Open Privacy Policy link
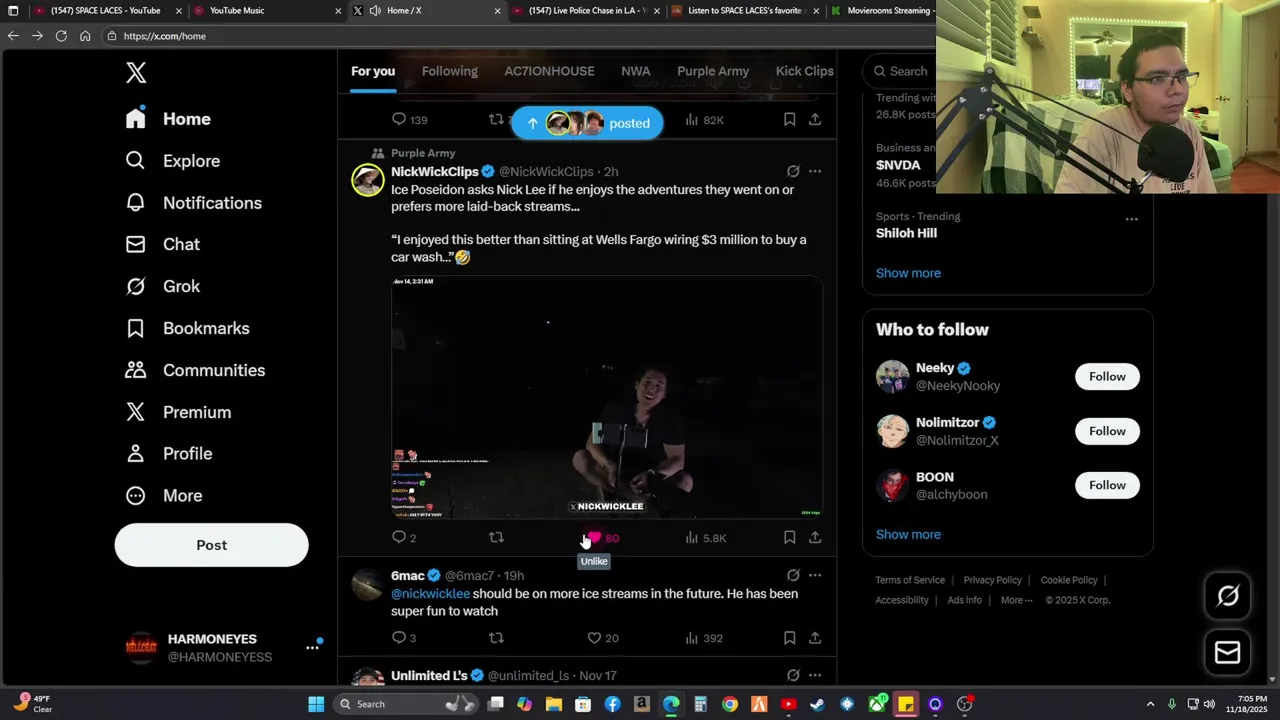The image size is (1280, 720). 992,580
